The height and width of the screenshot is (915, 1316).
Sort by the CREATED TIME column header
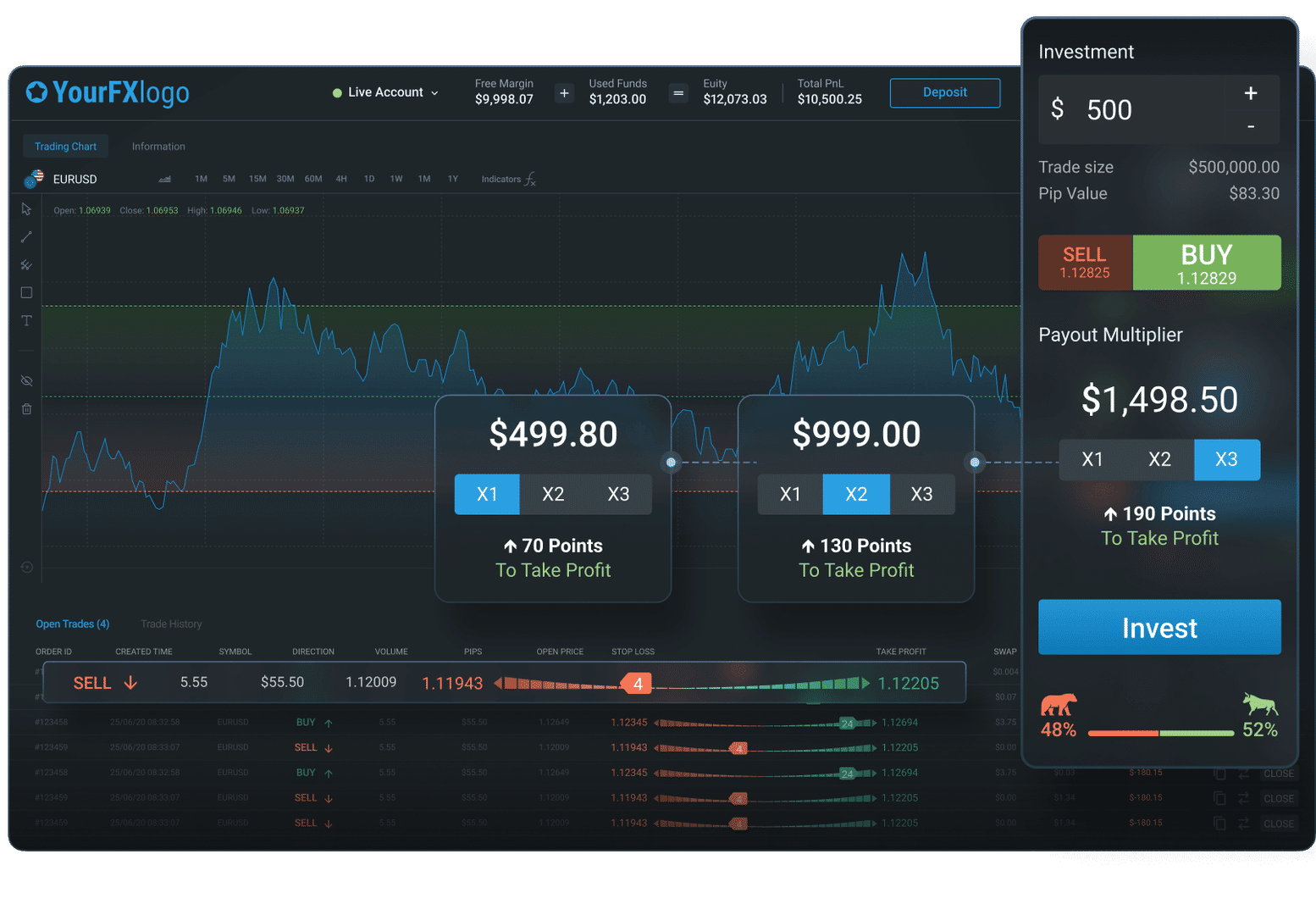point(144,652)
